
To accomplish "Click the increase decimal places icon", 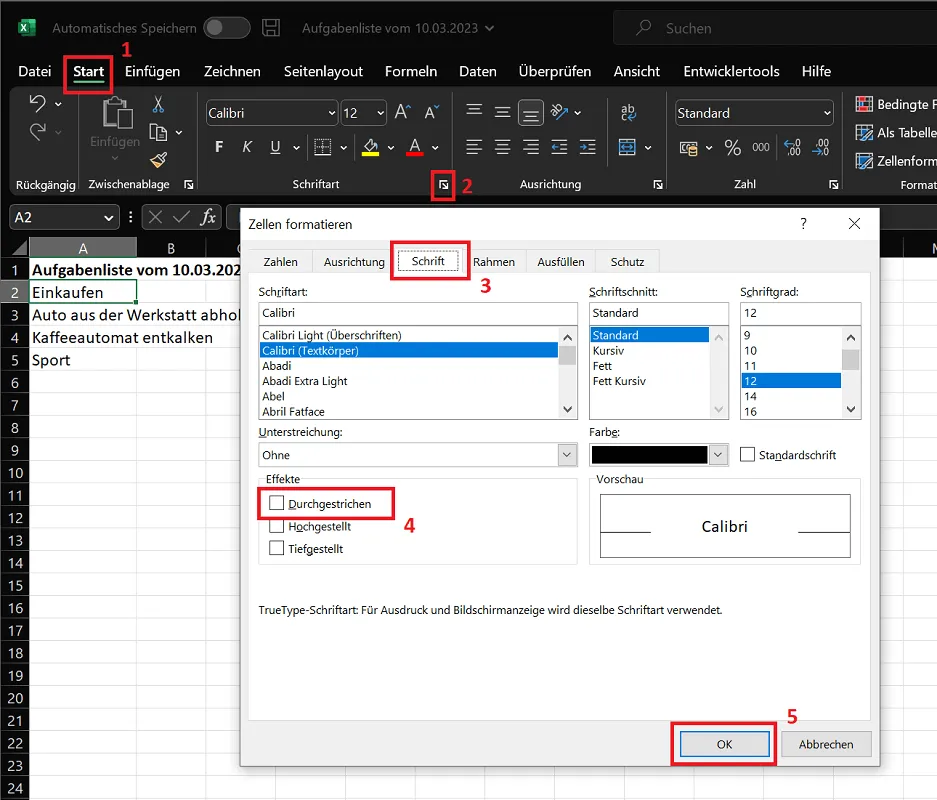I will click(791, 148).
